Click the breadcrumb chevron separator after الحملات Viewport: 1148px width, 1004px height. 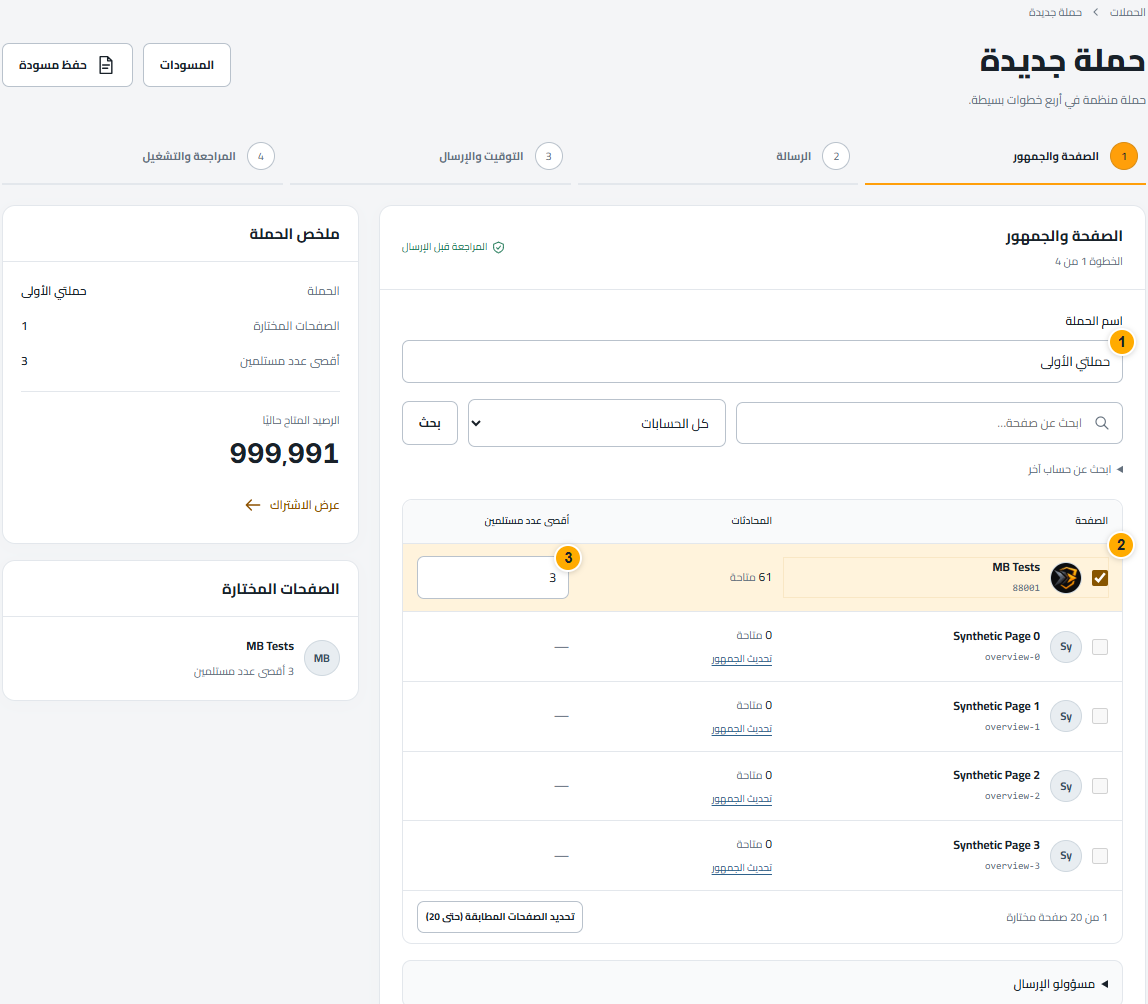click(x=1096, y=12)
